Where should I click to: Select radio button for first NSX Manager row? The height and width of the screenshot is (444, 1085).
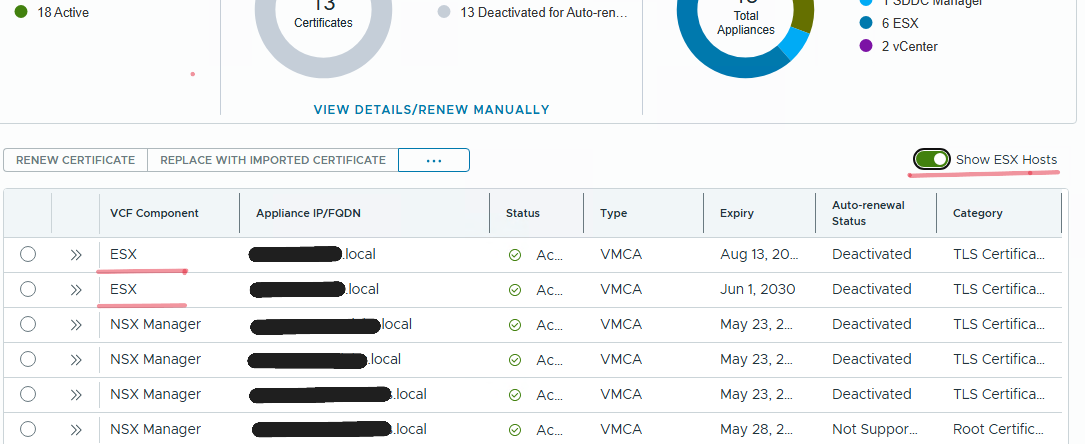28,324
